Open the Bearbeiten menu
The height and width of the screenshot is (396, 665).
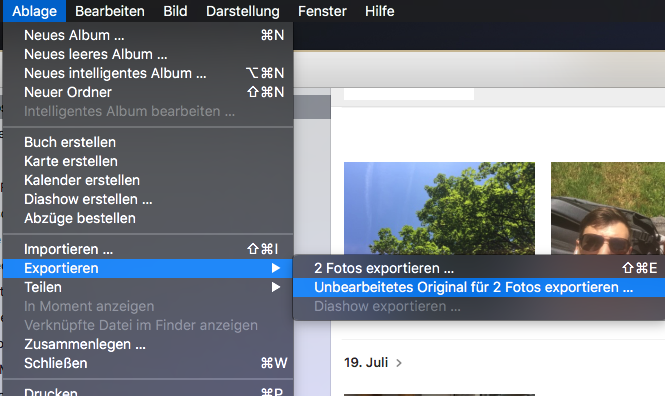tap(110, 11)
